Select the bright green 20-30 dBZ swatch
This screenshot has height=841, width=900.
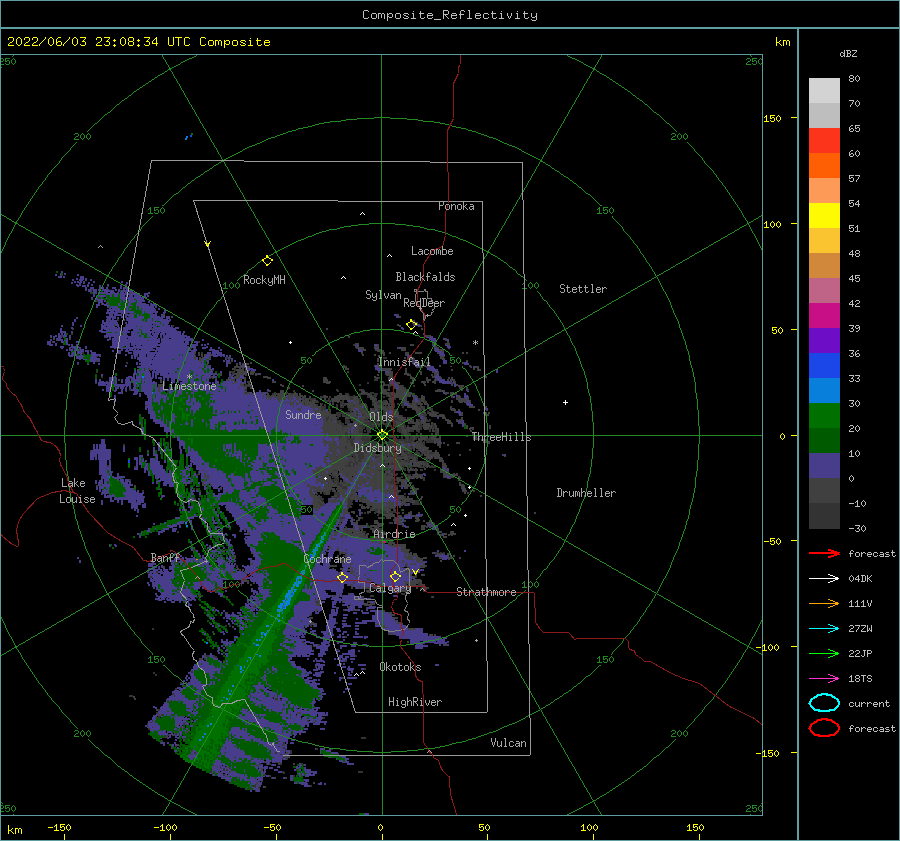click(824, 416)
